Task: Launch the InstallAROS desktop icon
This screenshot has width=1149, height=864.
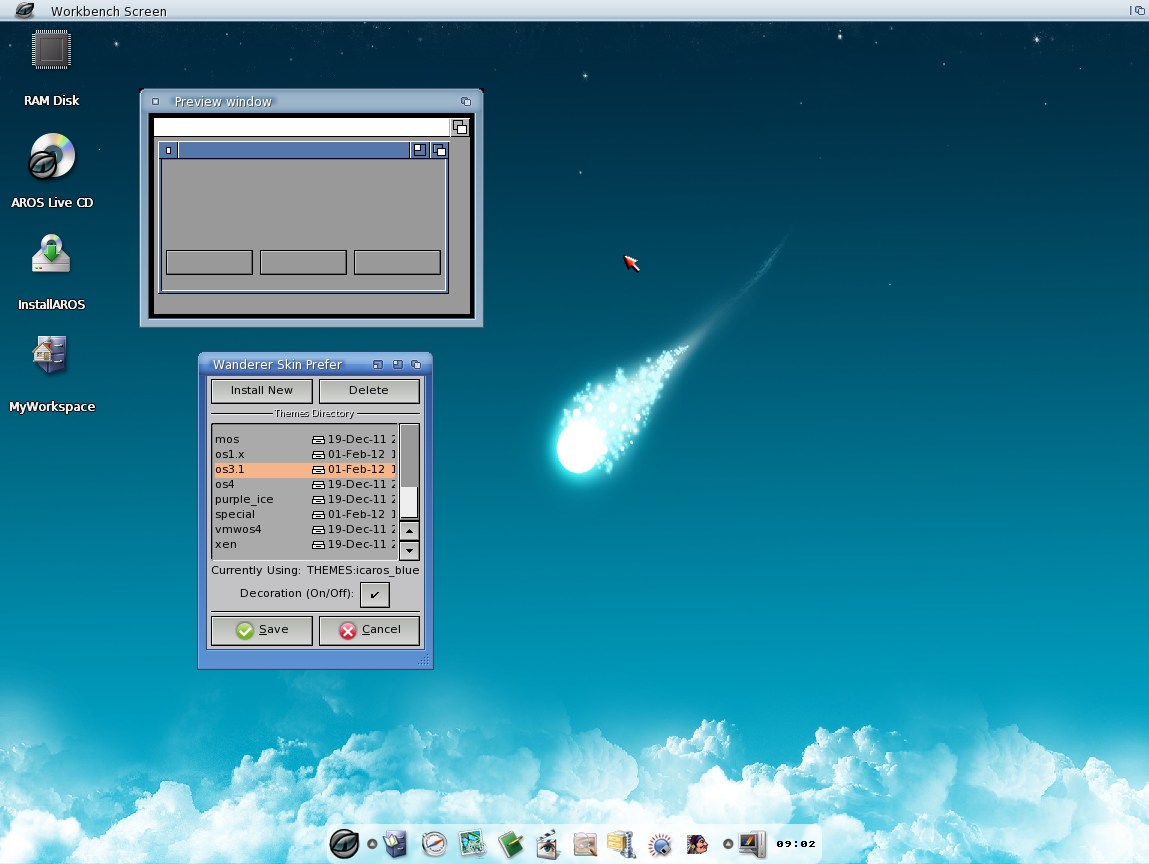Action: (51, 255)
